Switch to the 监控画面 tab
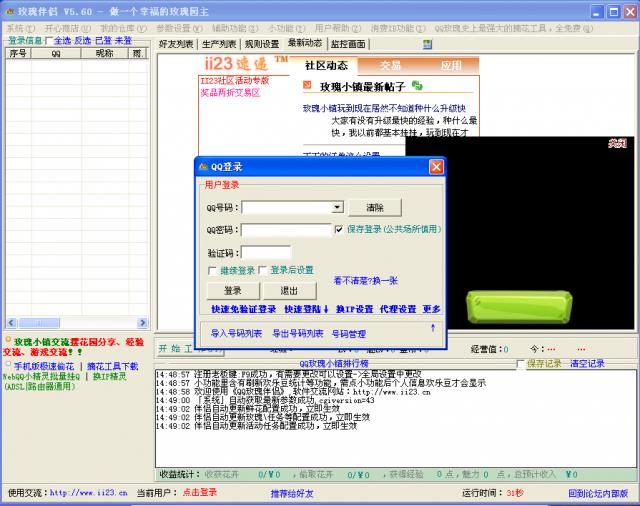640x506 pixels. pyautogui.click(x=348, y=44)
